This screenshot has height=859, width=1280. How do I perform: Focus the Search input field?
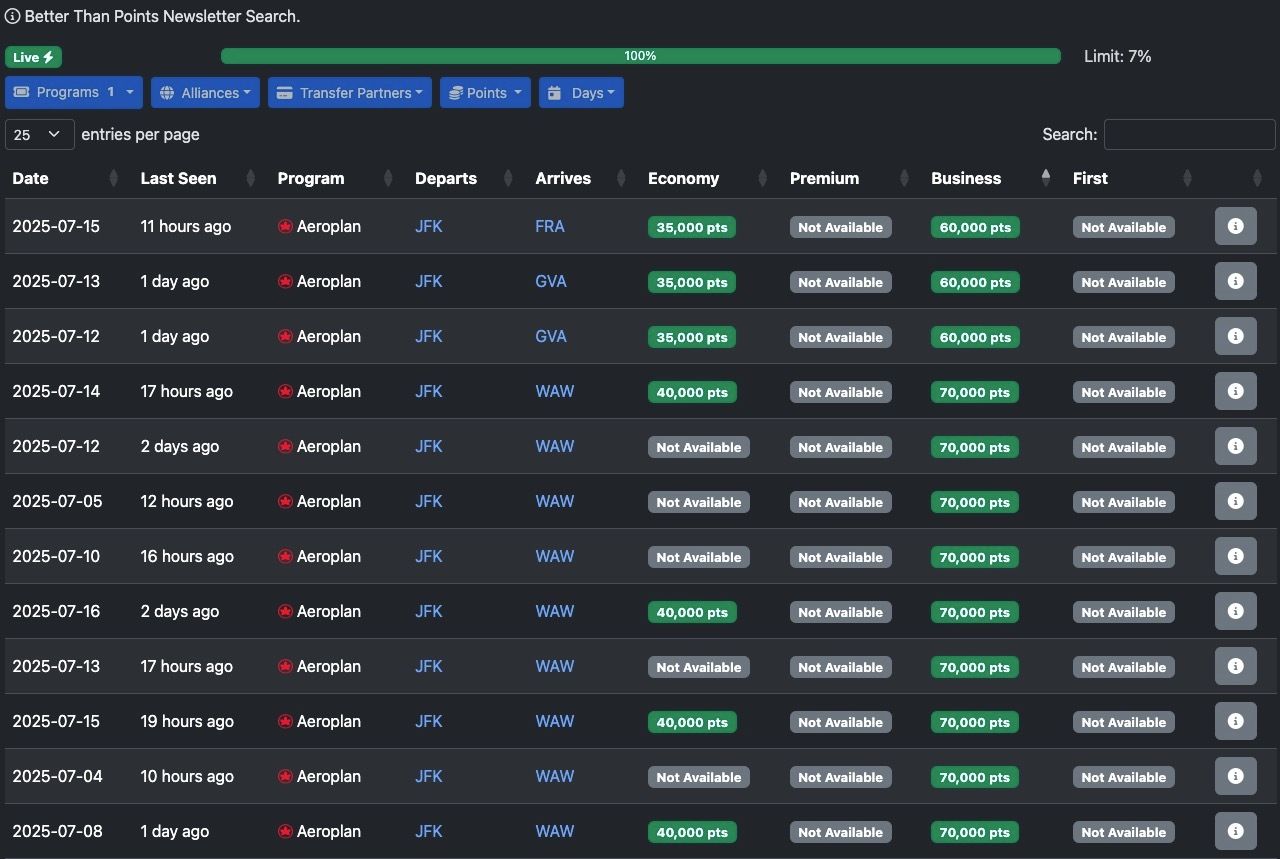pyautogui.click(x=1189, y=134)
